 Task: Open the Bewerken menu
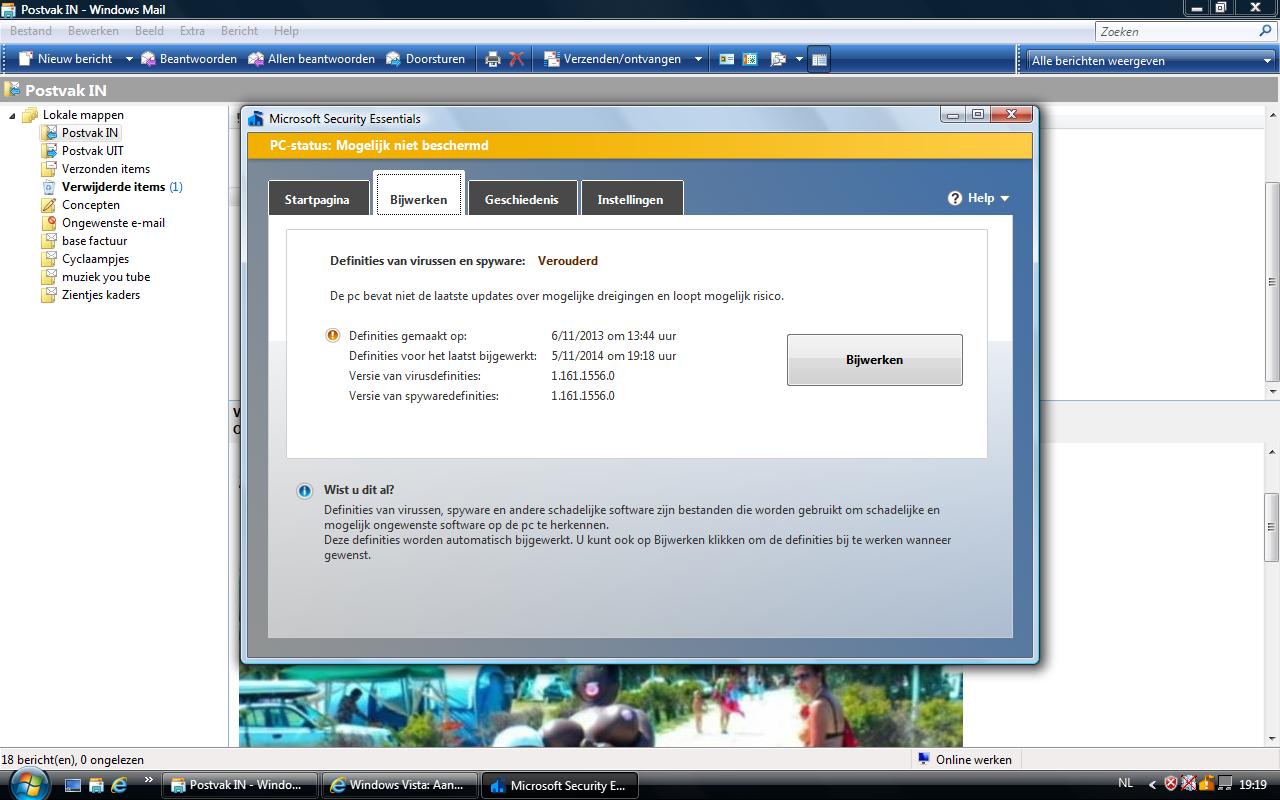93,31
